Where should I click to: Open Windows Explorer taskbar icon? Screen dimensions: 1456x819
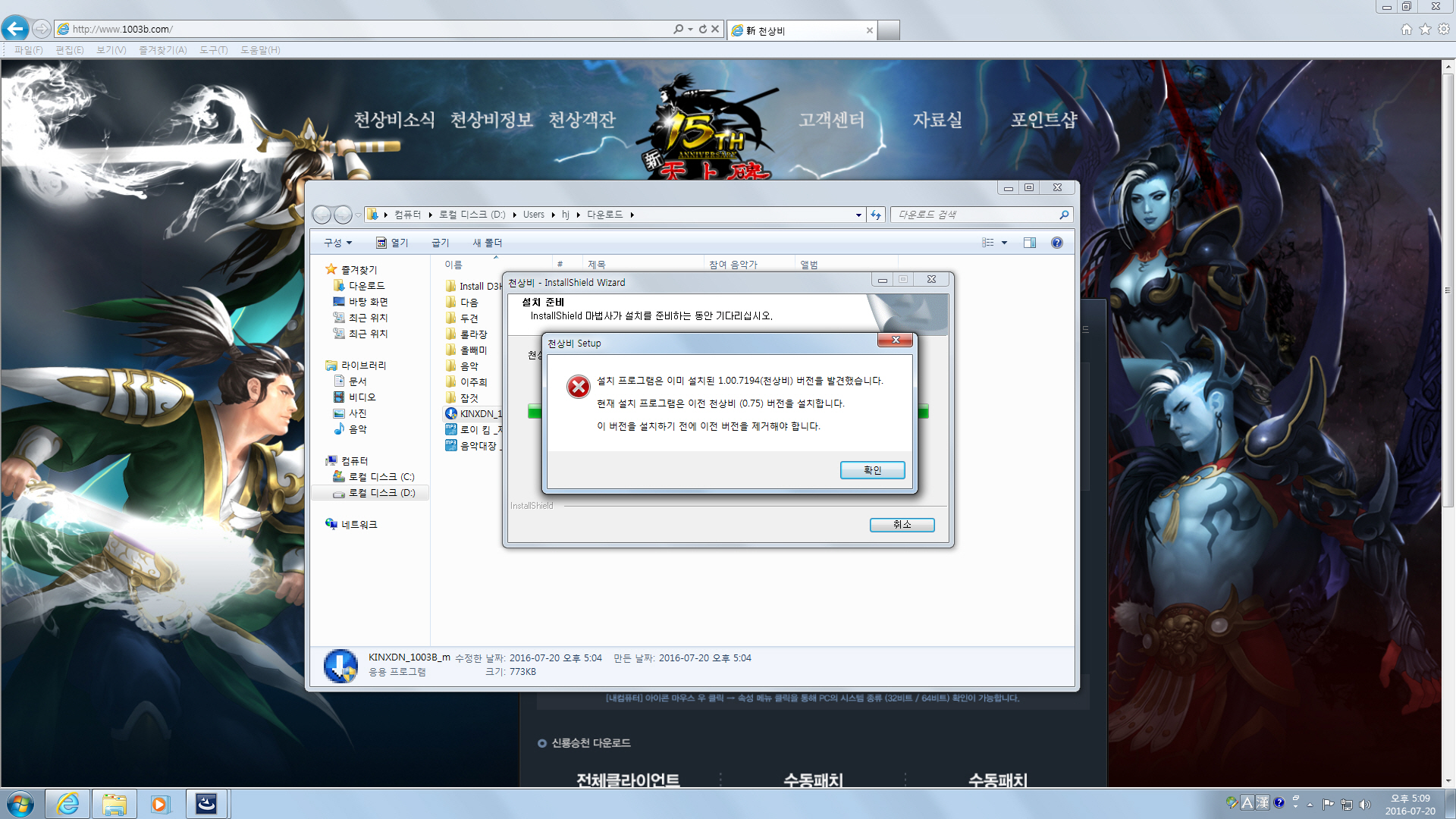click(115, 804)
